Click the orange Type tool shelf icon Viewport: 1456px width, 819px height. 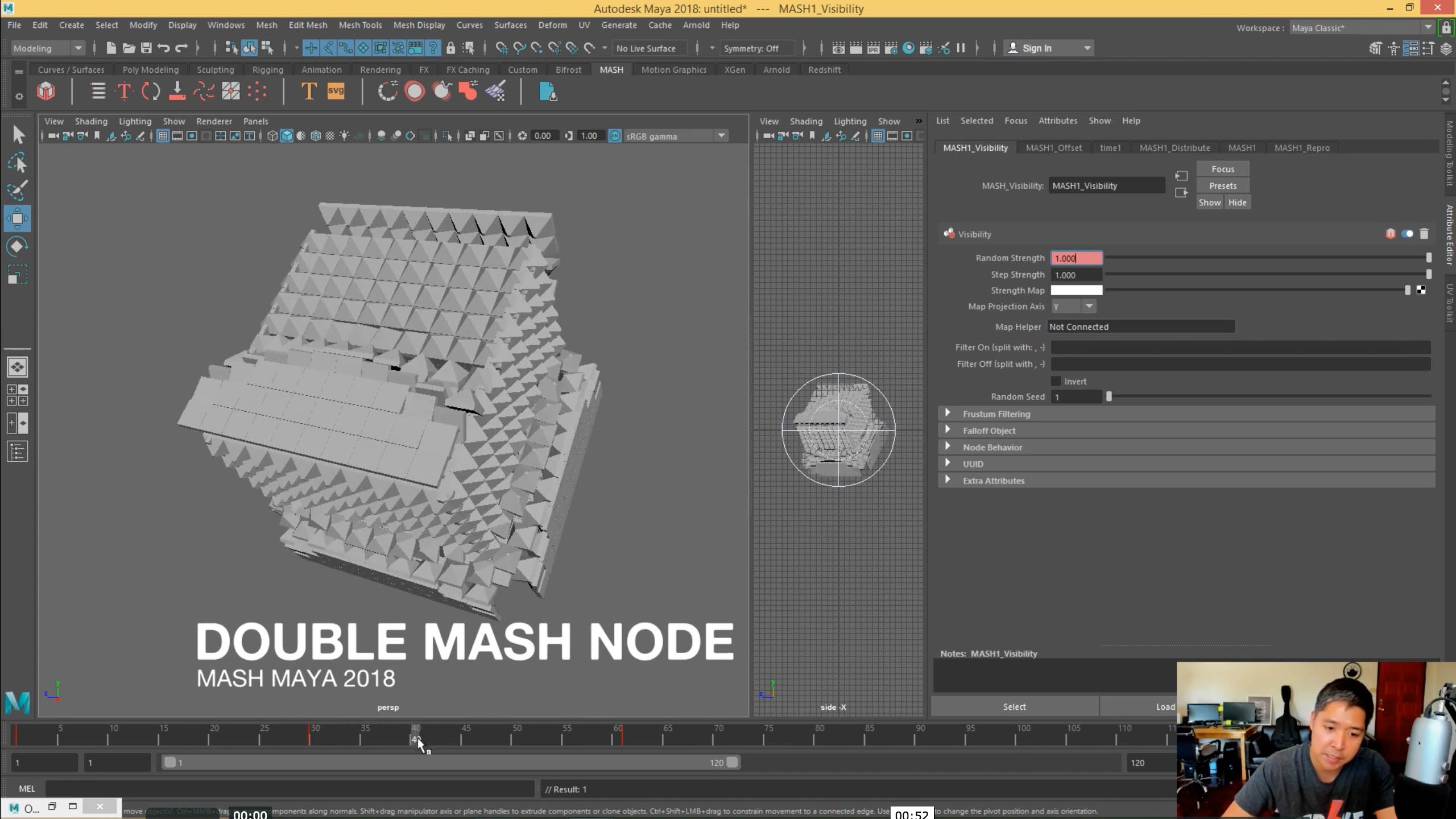pyautogui.click(x=308, y=91)
